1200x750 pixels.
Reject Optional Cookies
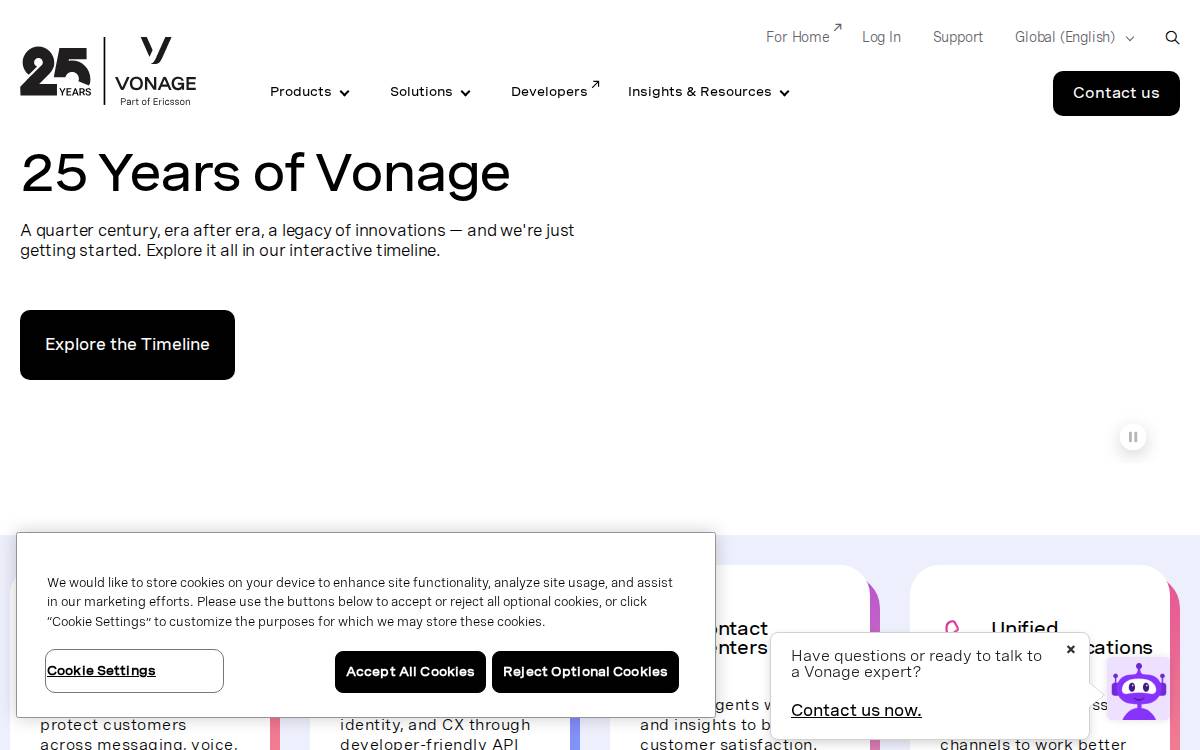point(585,672)
